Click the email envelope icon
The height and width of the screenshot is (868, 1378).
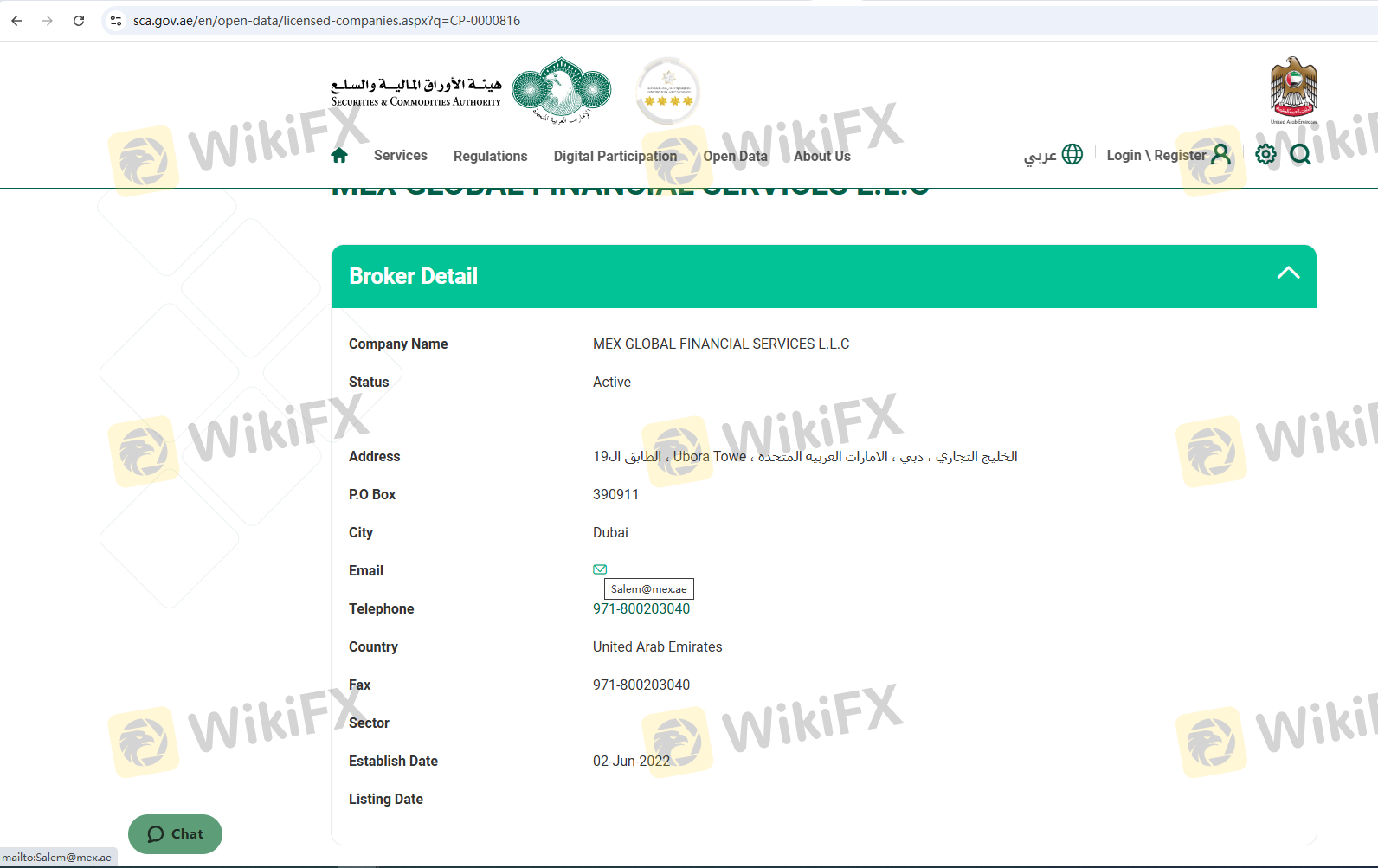pyautogui.click(x=600, y=569)
